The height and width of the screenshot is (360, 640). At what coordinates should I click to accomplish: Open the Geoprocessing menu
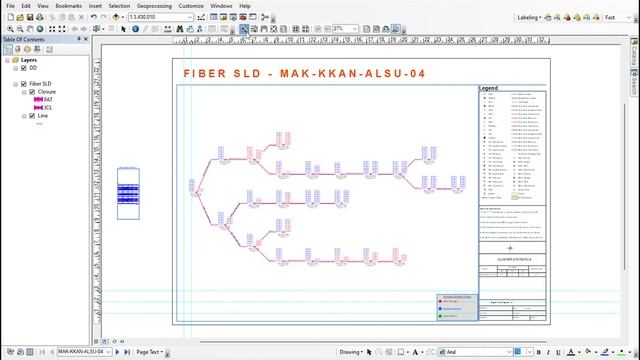154,6
